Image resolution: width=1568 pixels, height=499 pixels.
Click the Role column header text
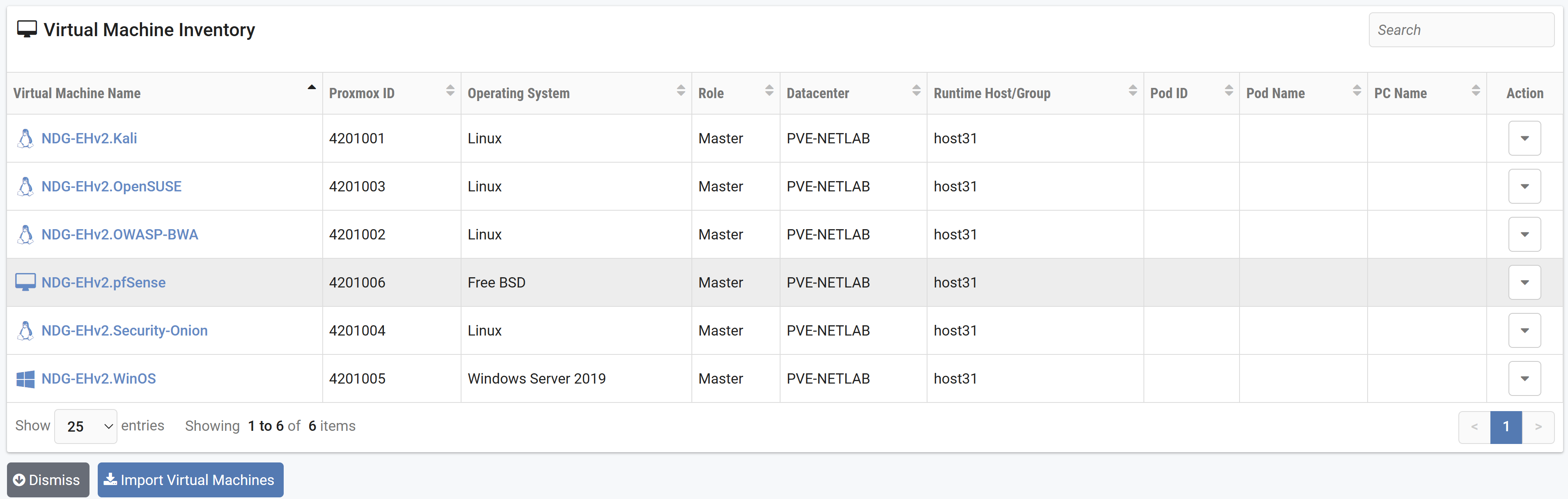coord(711,94)
